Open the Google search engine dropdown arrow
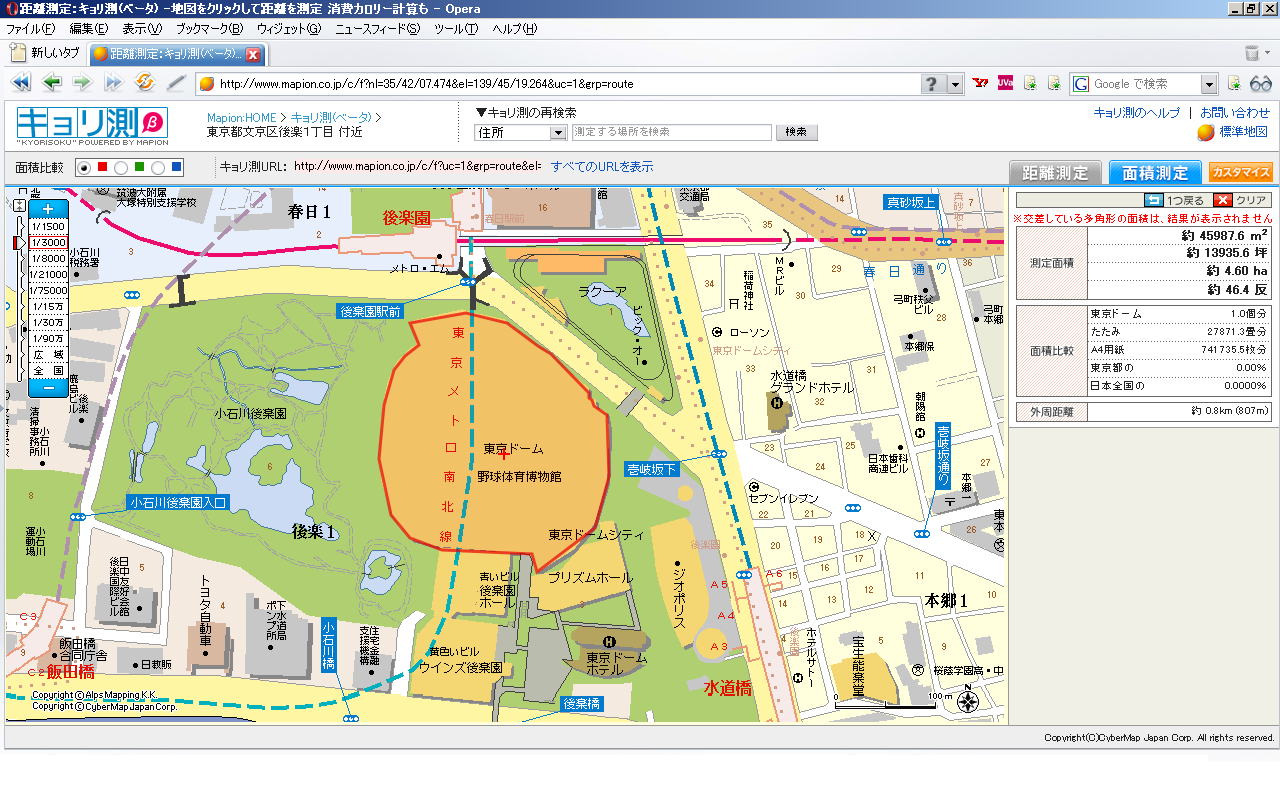The image size is (1280, 800). [x=1209, y=84]
